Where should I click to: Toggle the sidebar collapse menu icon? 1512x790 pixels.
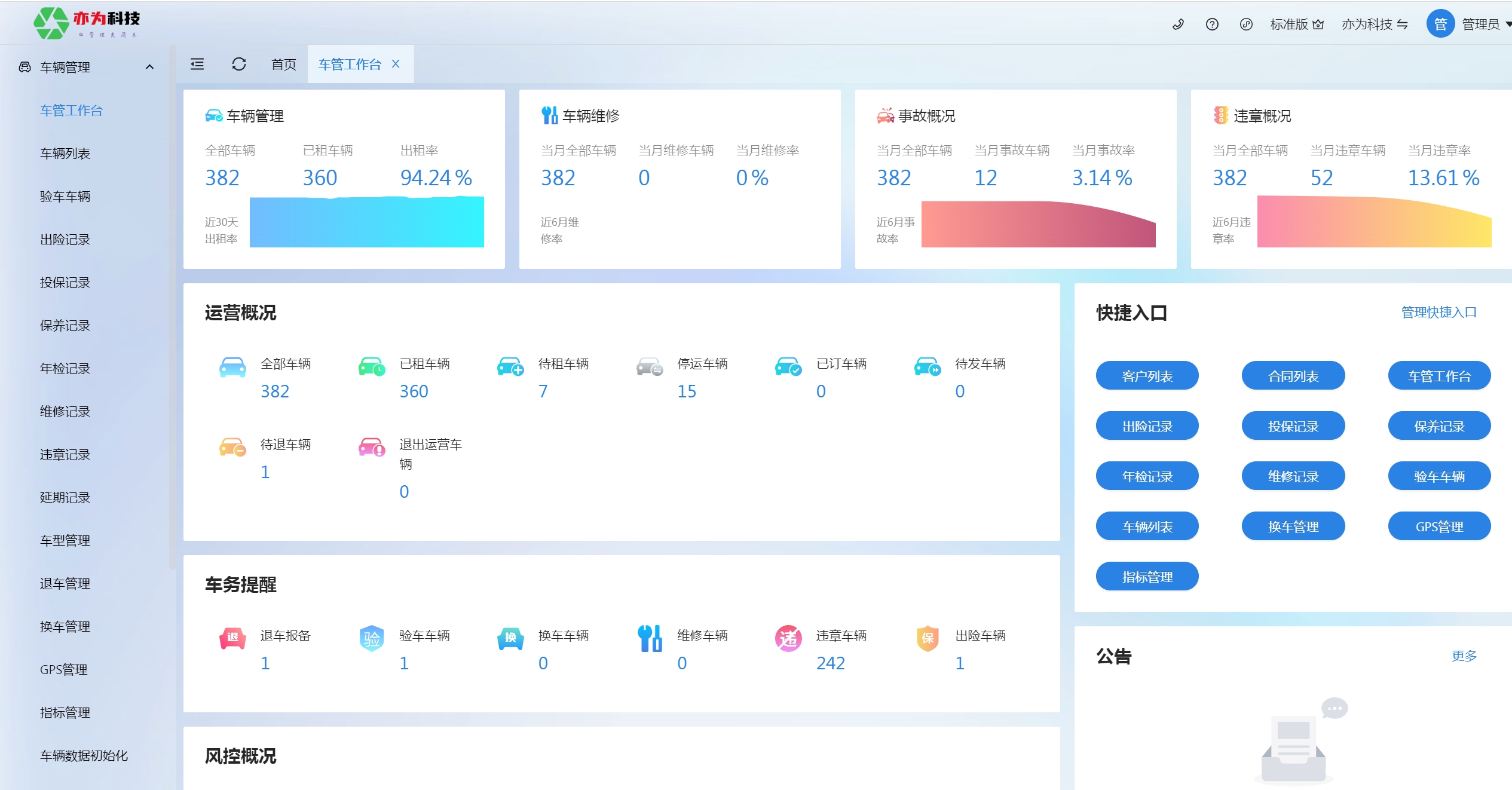point(197,64)
